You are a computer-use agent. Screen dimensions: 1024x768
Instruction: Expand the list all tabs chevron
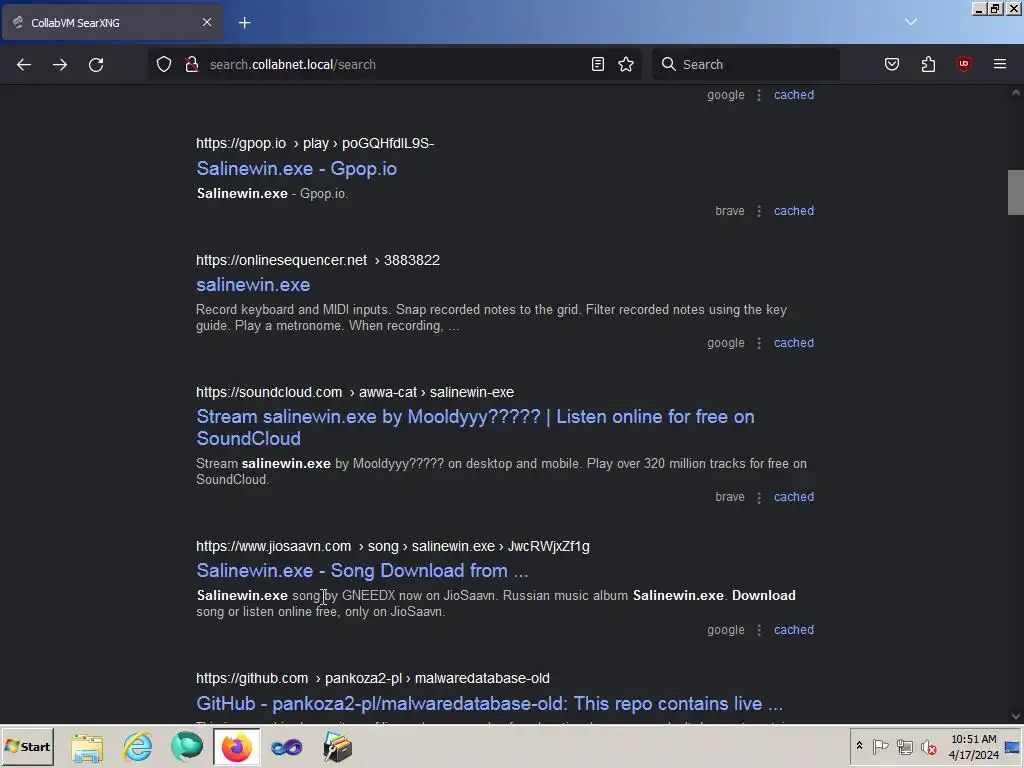[911, 22]
